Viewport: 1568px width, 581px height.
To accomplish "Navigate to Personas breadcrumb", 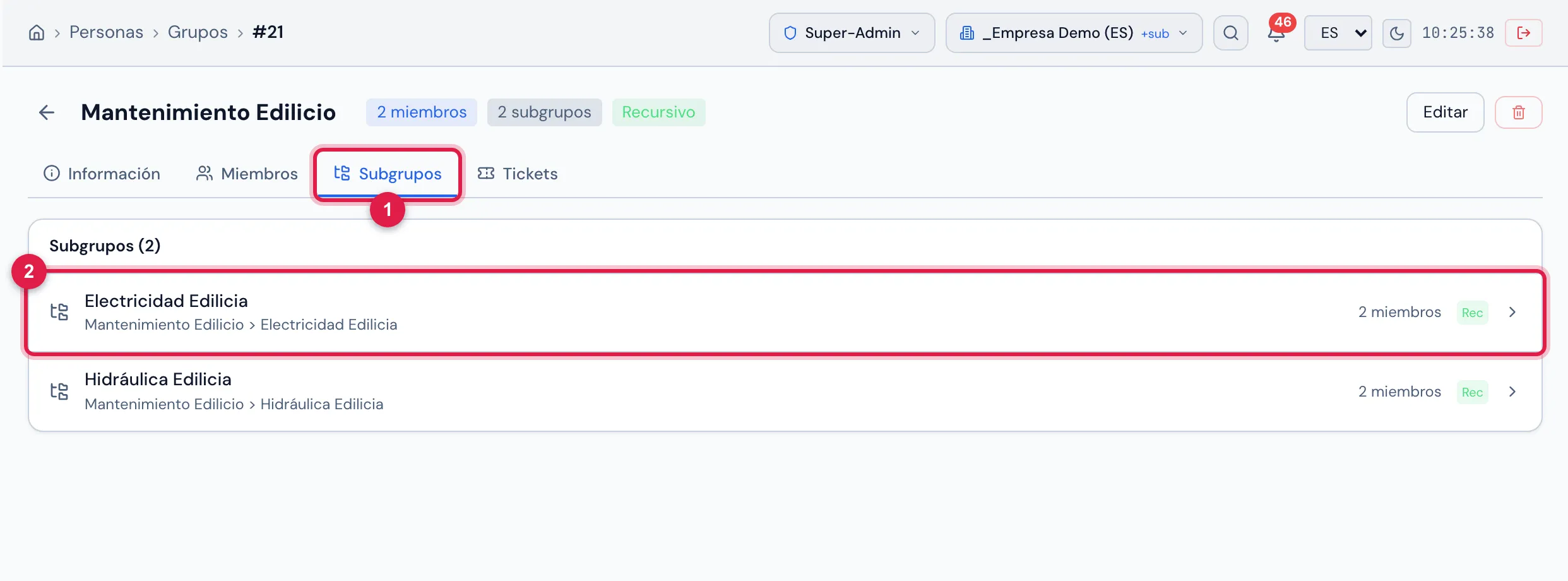I will 106,32.
